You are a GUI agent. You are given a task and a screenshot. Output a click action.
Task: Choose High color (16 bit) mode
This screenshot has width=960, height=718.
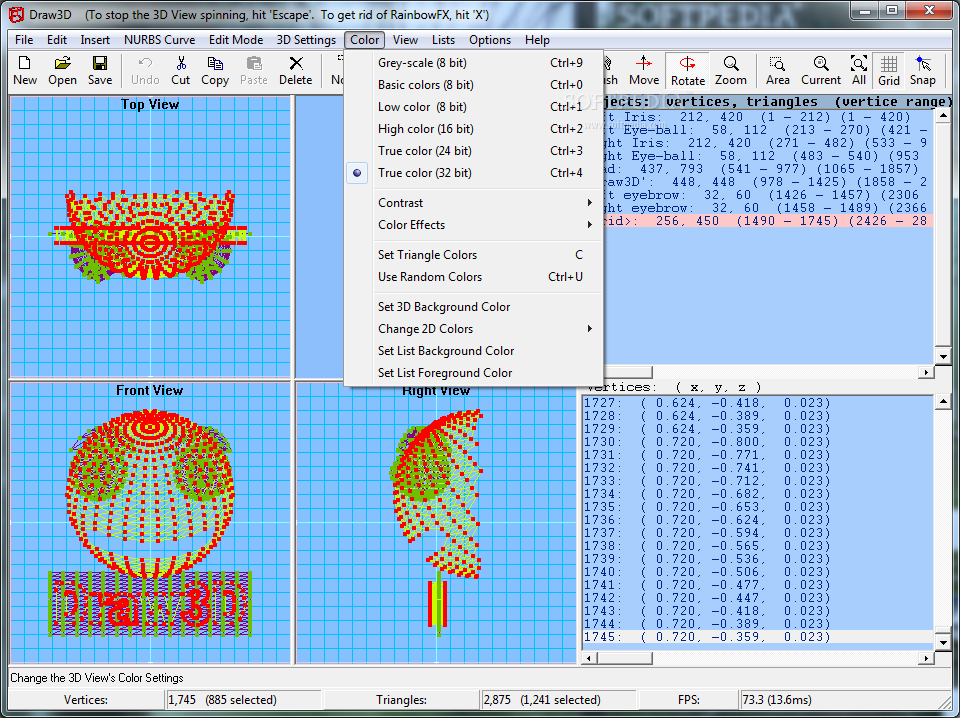tap(475, 129)
